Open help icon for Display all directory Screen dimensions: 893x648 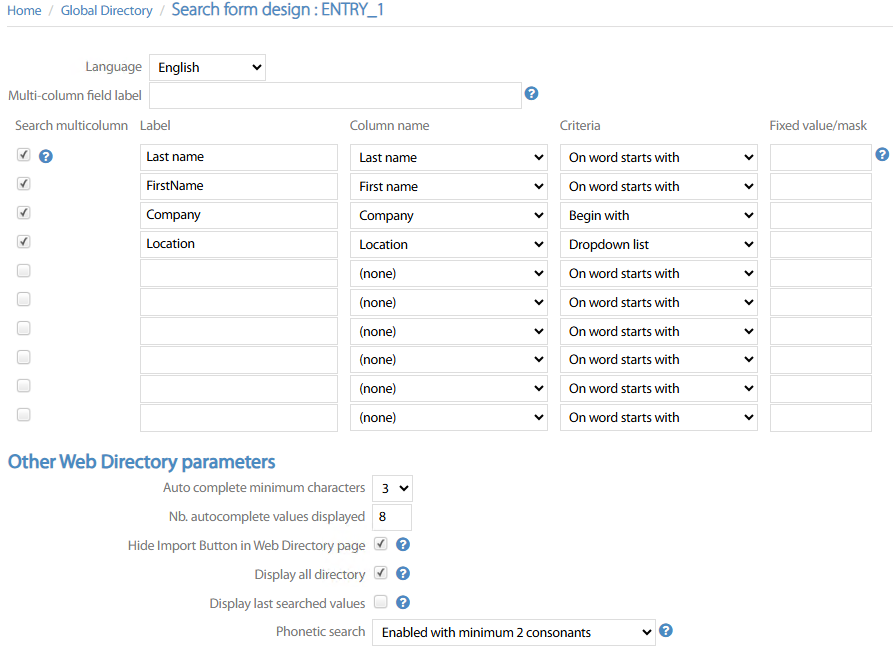point(403,574)
